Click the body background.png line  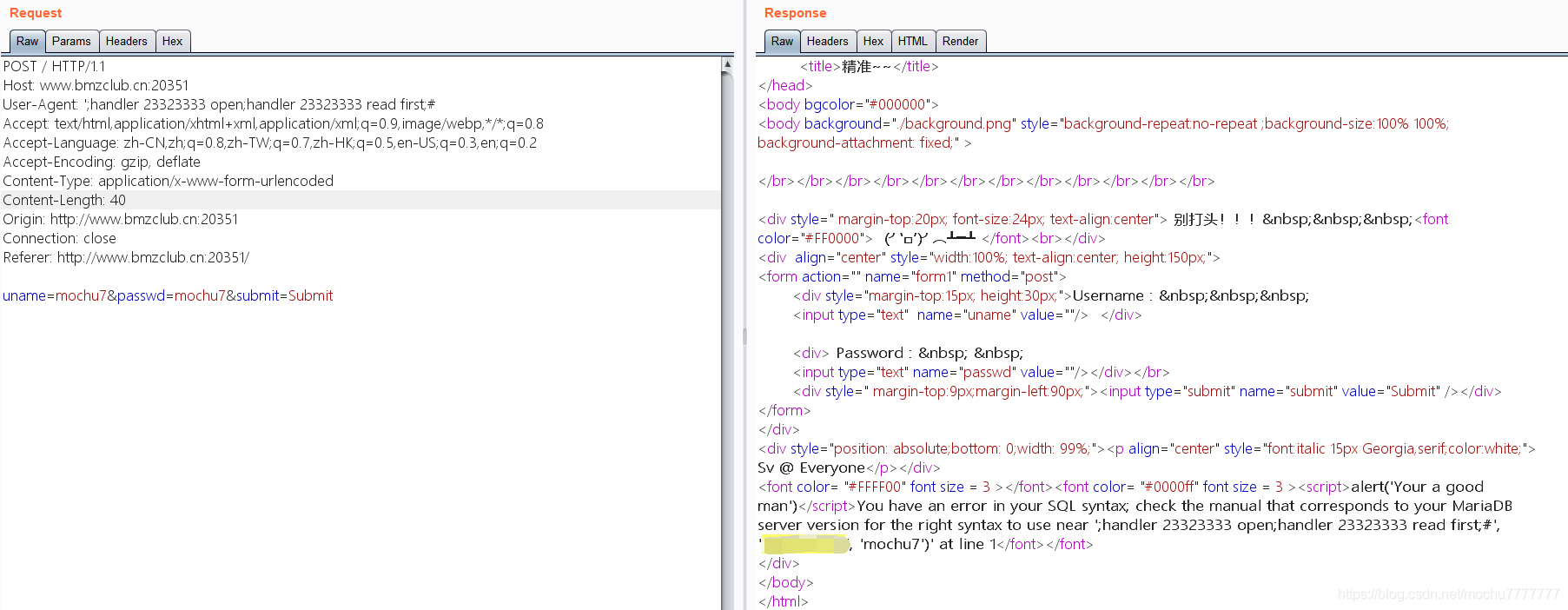click(1103, 123)
